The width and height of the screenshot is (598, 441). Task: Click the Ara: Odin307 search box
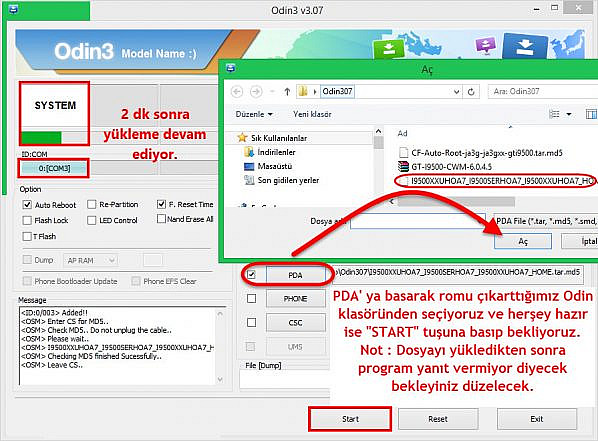[x=543, y=92]
